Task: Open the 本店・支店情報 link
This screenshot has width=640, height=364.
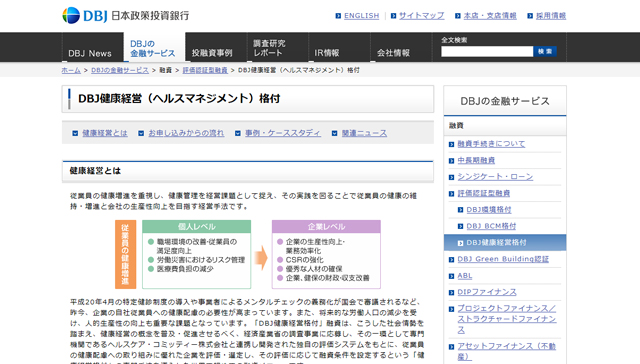Action: (x=490, y=16)
